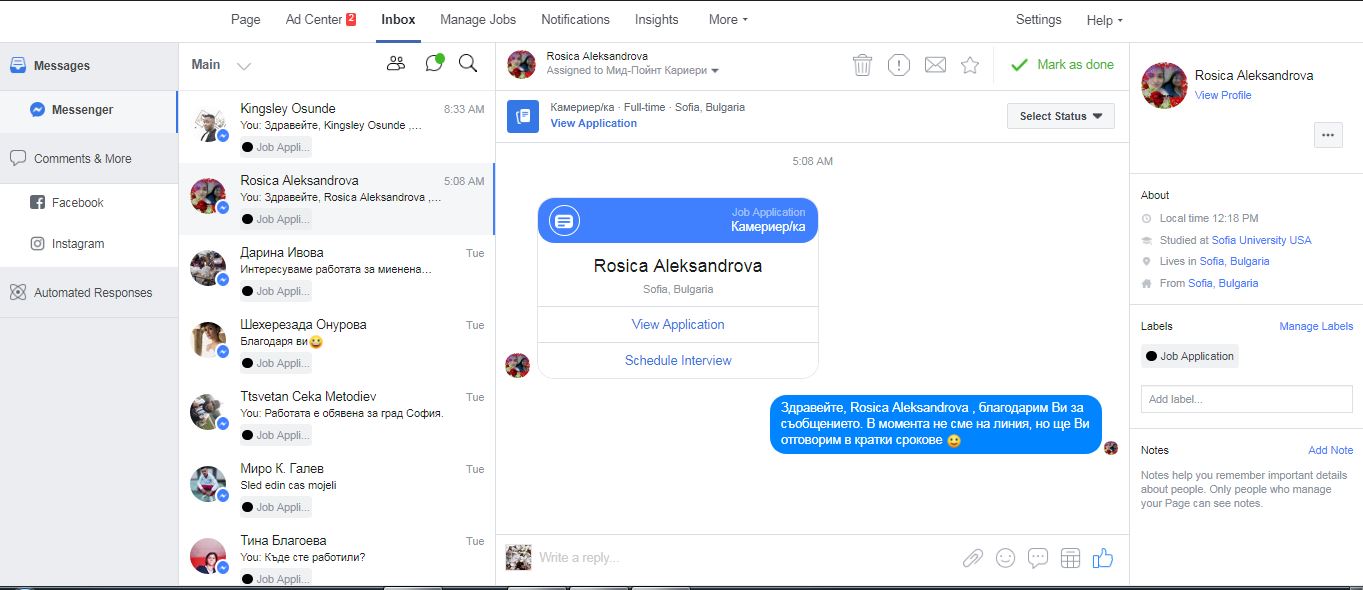Open Дарина Ивова conversation

click(x=336, y=271)
